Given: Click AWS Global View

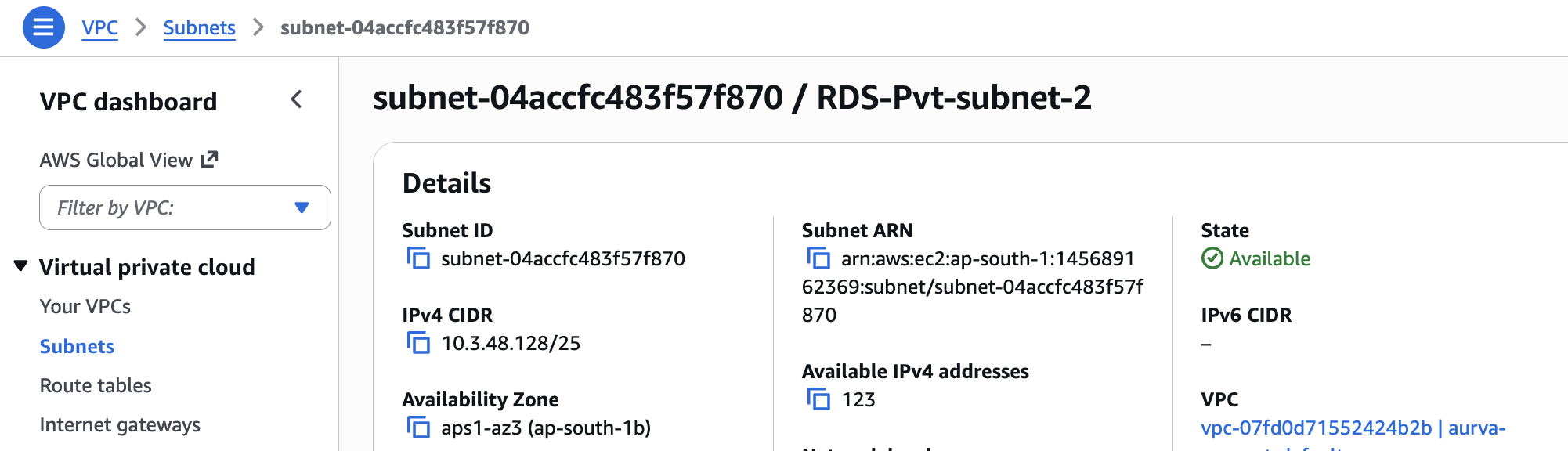Looking at the screenshot, I should click(x=117, y=159).
